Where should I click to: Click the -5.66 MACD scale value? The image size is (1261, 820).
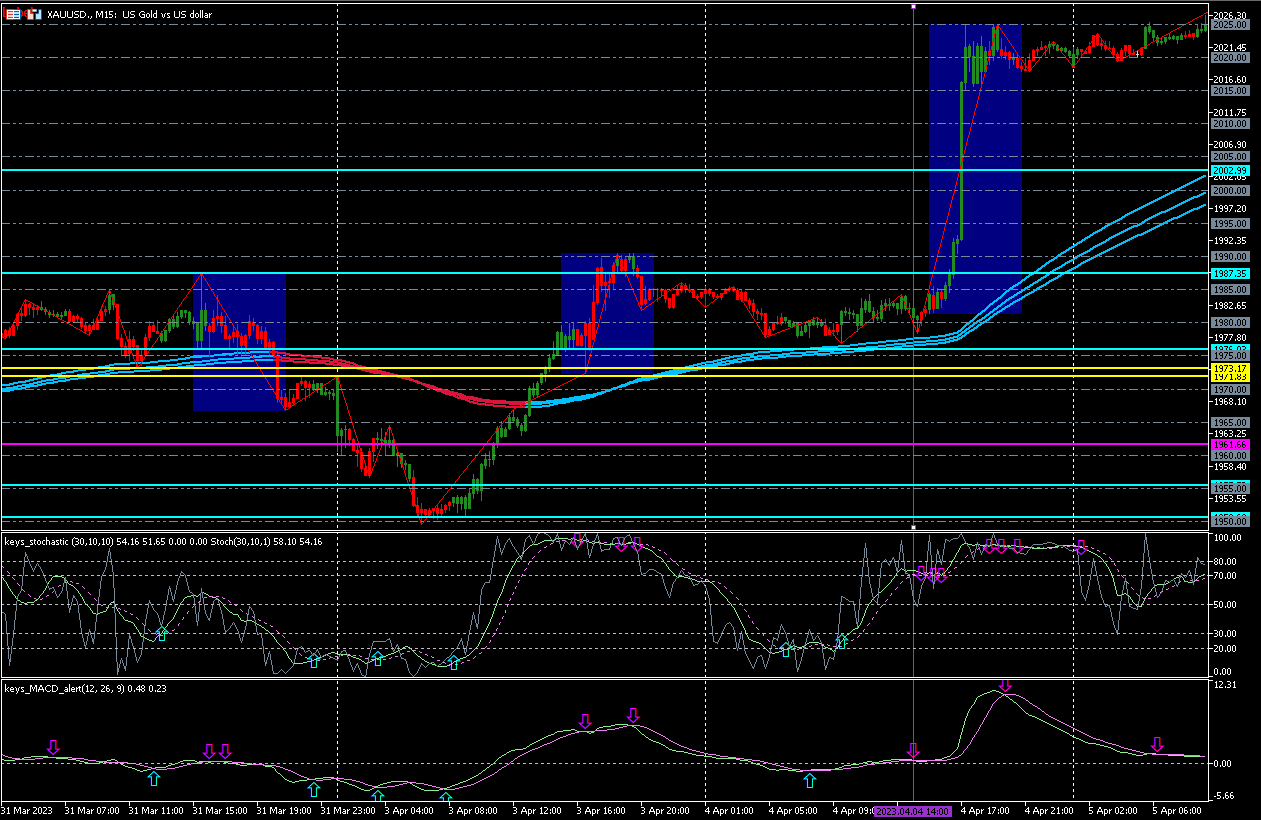point(1224,797)
